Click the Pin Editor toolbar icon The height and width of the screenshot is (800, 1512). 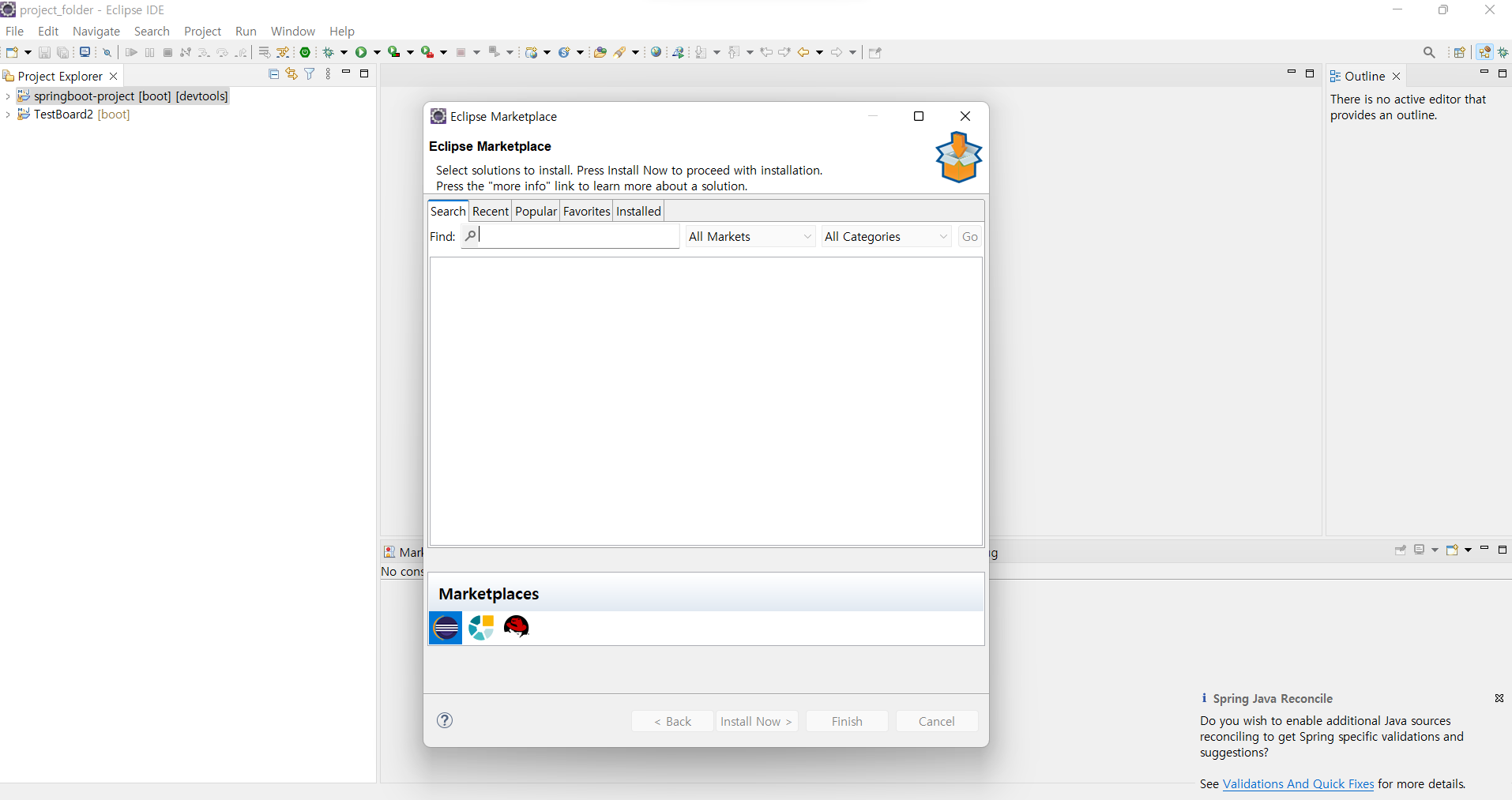pyautogui.click(x=874, y=52)
